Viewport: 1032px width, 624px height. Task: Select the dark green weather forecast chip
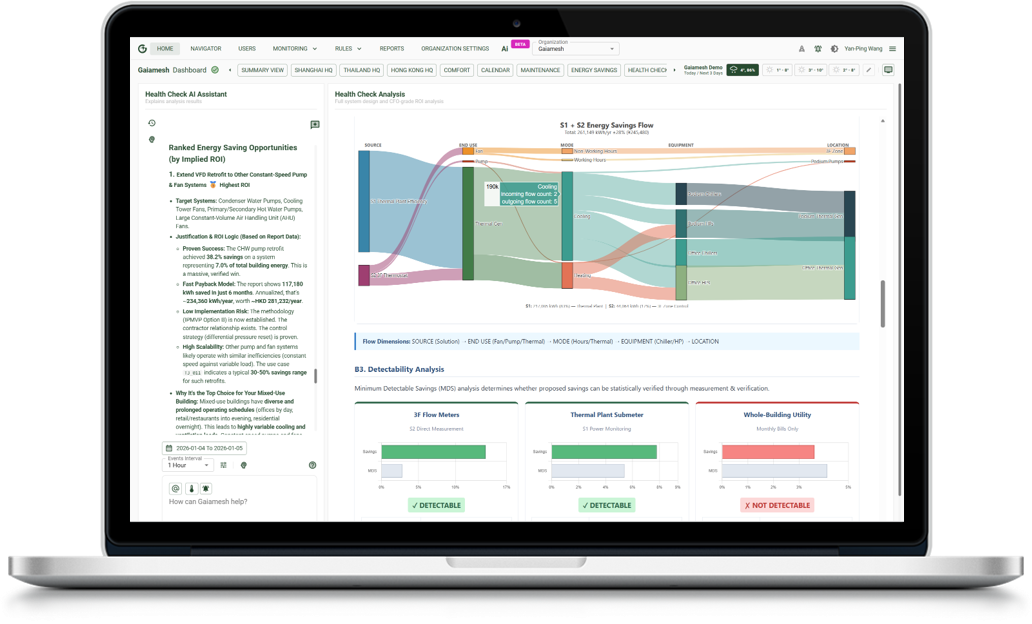pos(742,70)
